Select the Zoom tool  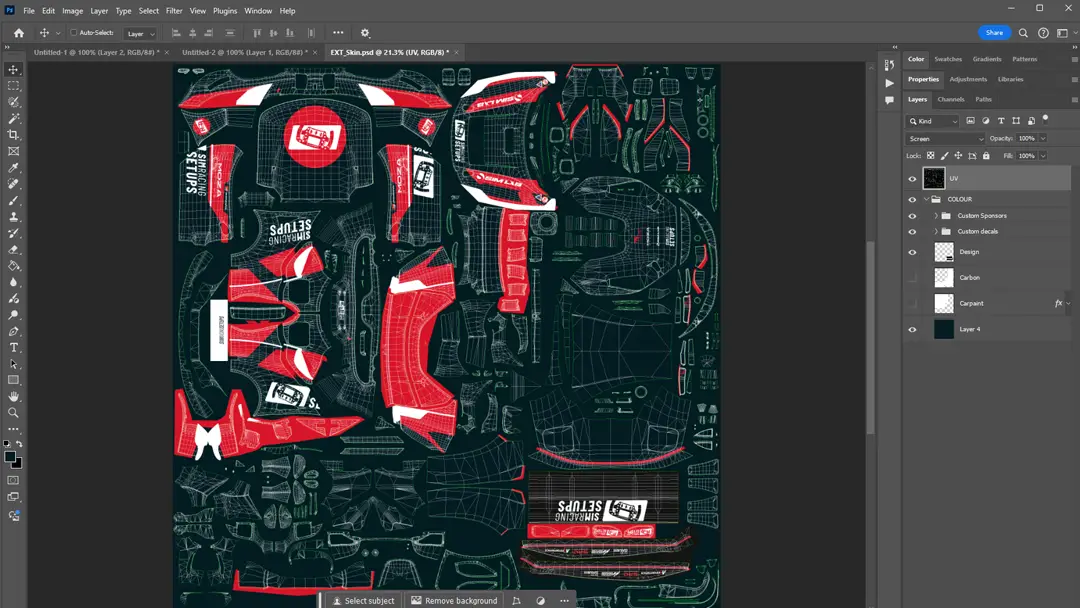point(14,412)
